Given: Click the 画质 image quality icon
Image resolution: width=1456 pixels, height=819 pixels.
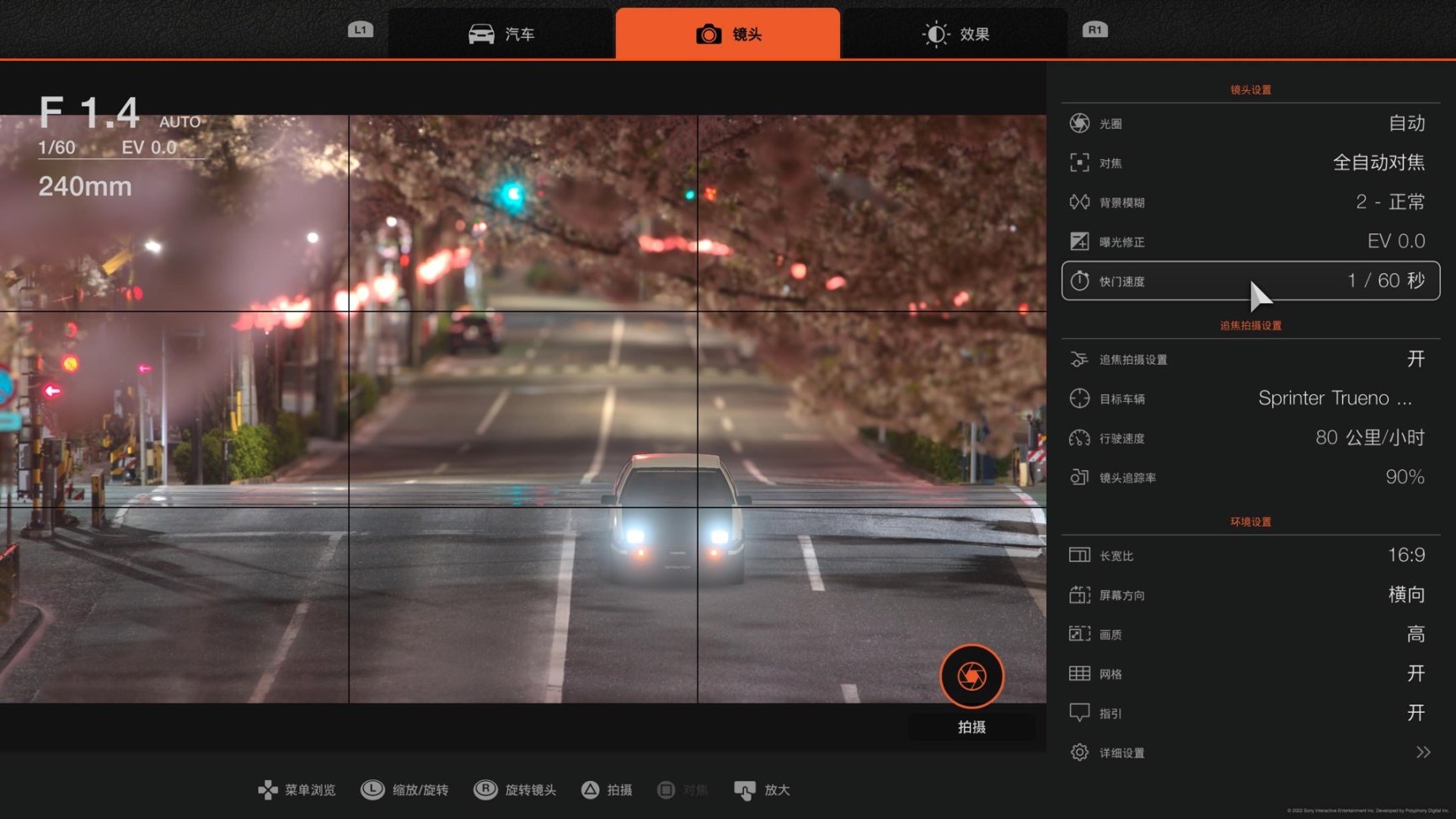Looking at the screenshot, I should (1079, 634).
